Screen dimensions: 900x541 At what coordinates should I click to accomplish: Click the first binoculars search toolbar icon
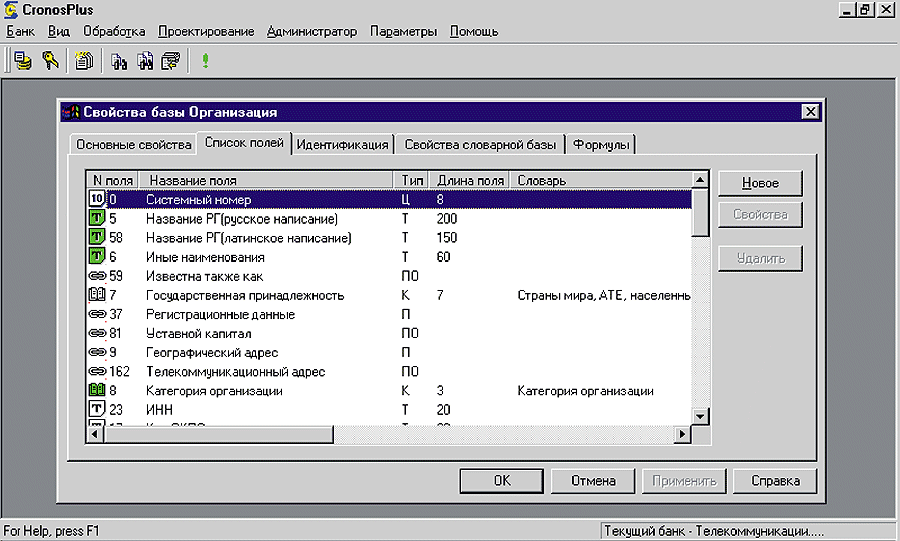(x=119, y=61)
